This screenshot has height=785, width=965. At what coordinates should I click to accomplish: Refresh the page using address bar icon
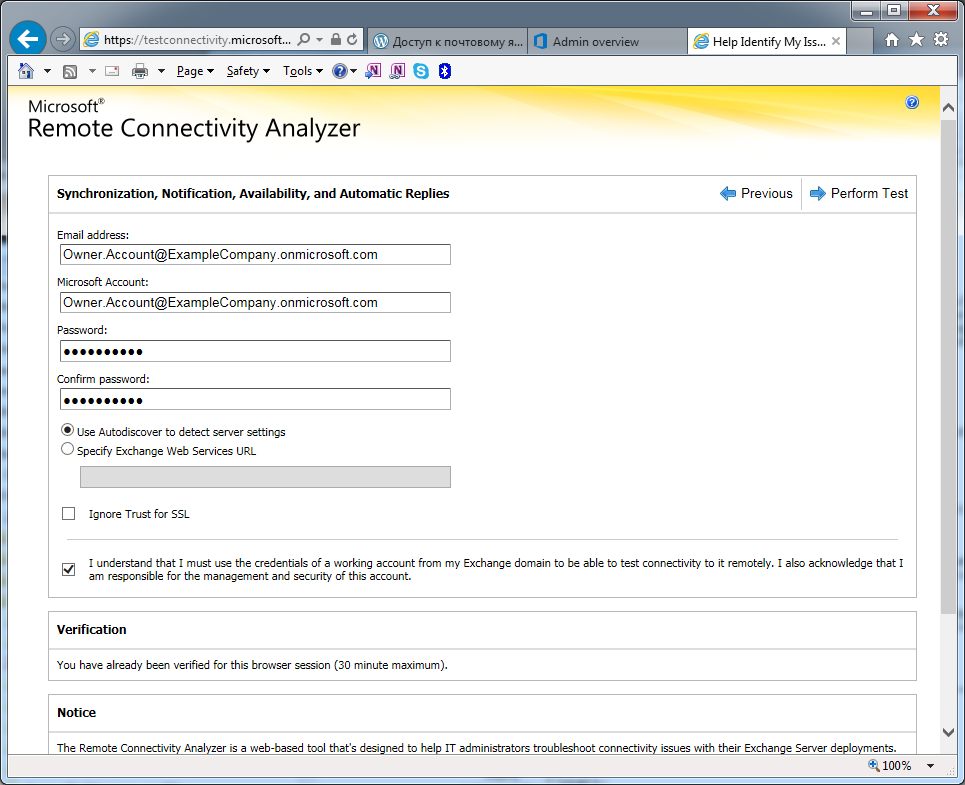click(352, 40)
